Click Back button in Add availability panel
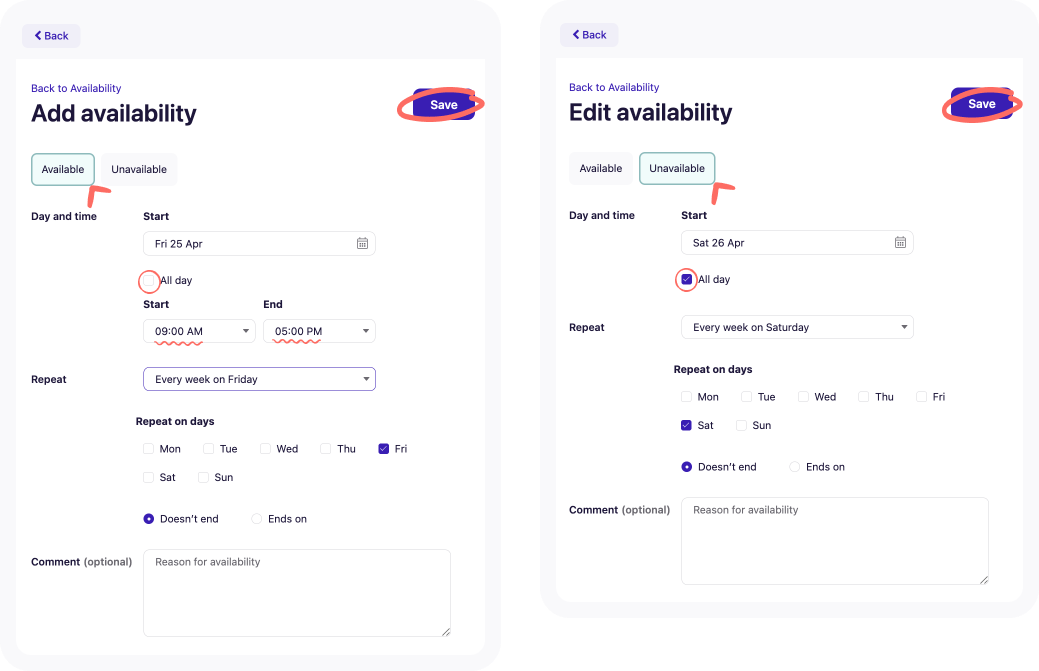Image resolution: width=1039 pixels, height=671 pixels. tap(52, 36)
